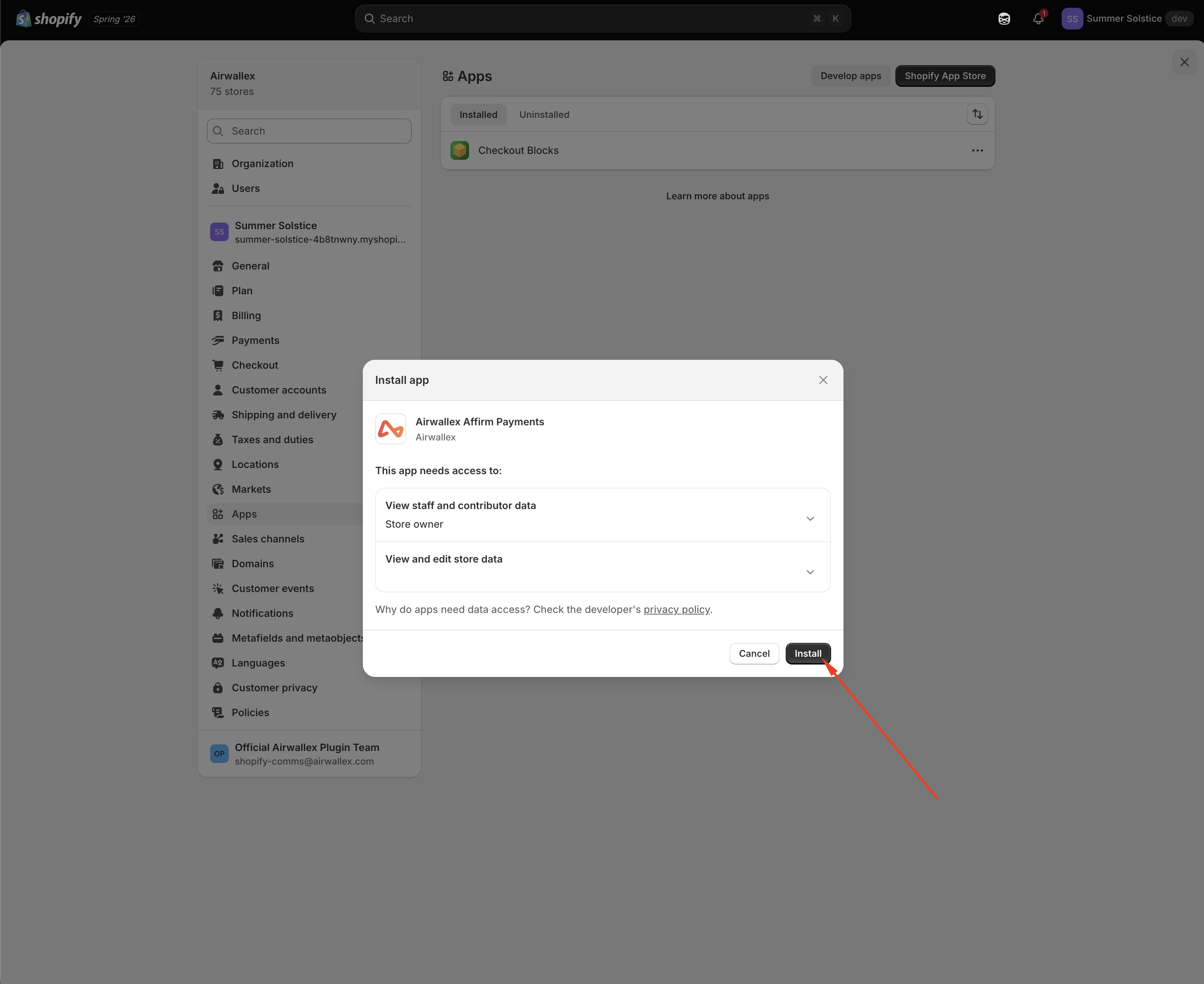1204x984 pixels.
Task: Open the developer's privacy policy link
Action: coord(676,610)
